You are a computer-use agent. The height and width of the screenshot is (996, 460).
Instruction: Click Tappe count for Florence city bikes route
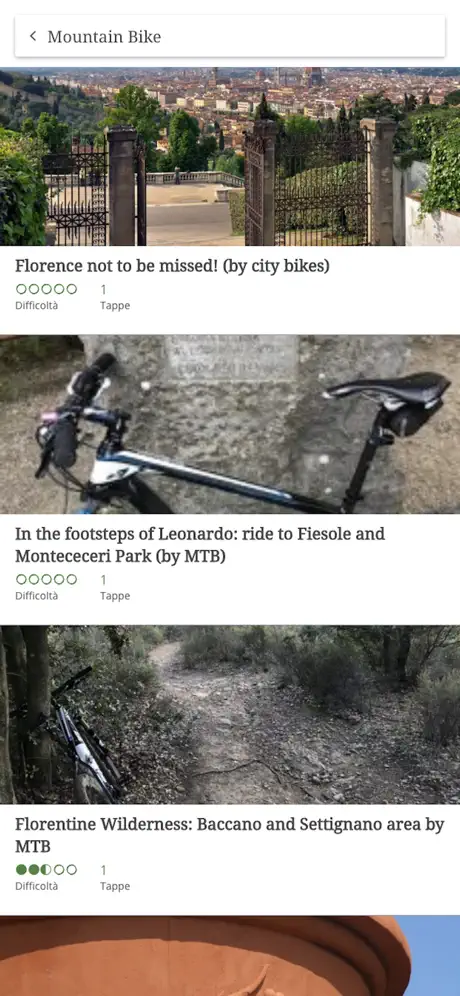104,290
